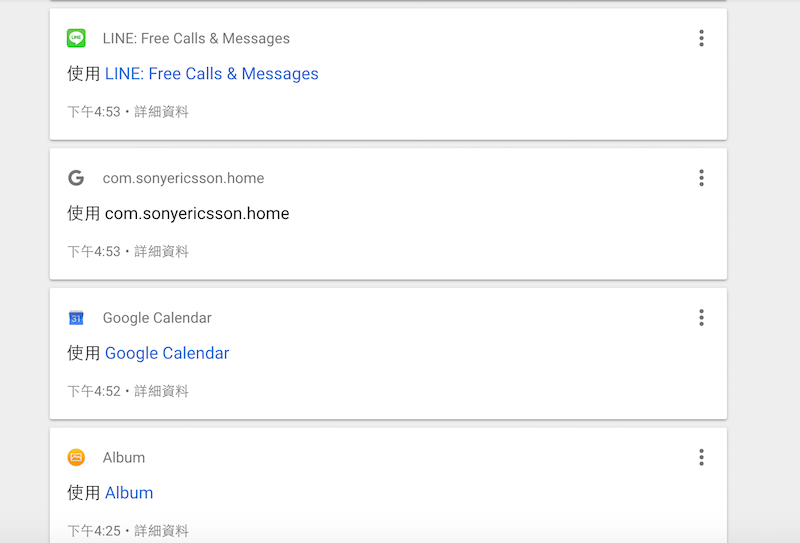Click the gray LINE: Free Calls & Messages header
Screen dimensions: 800x543
196,38
